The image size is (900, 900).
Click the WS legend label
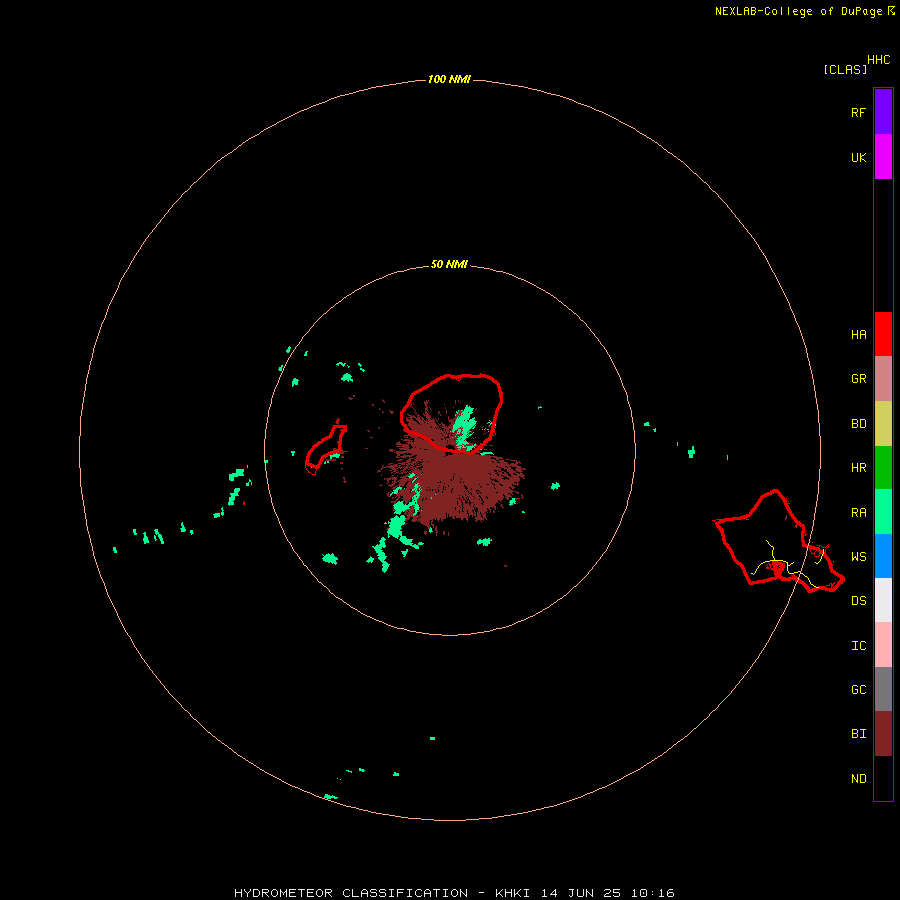pos(858,556)
